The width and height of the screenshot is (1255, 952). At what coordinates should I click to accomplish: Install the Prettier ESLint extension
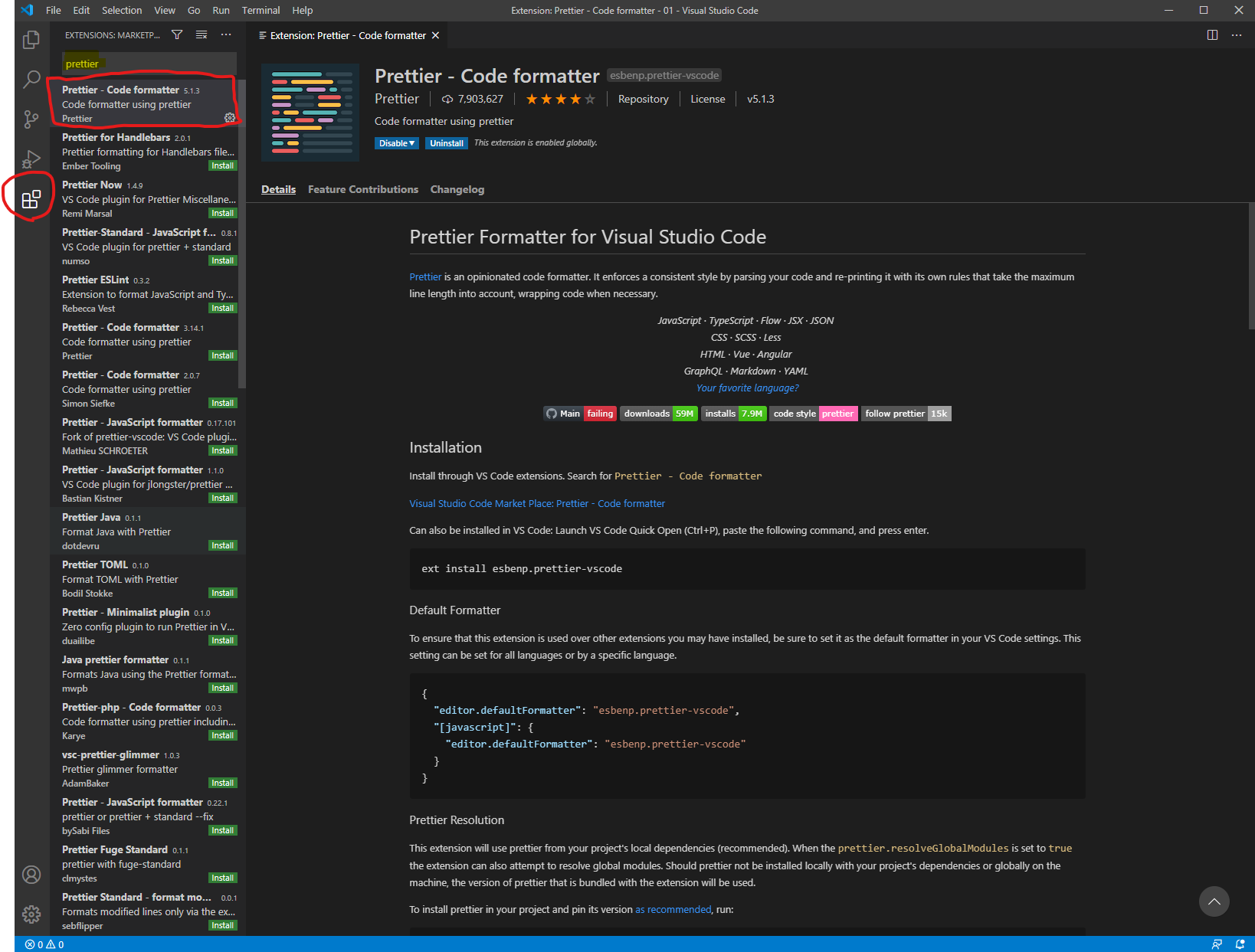click(223, 309)
